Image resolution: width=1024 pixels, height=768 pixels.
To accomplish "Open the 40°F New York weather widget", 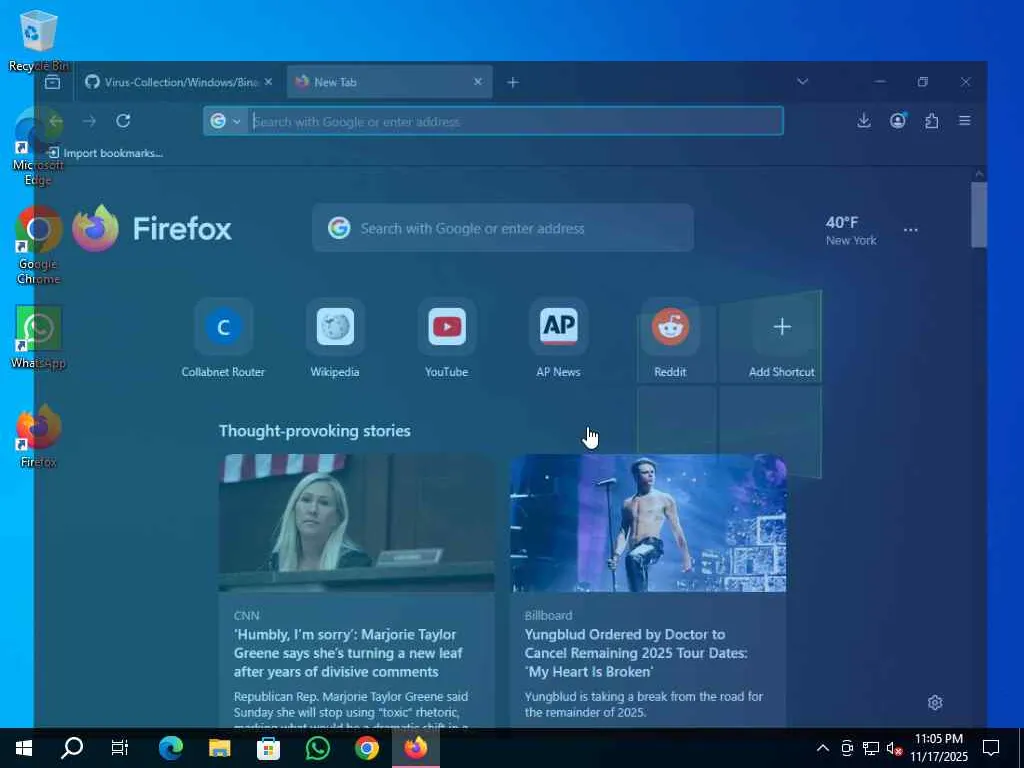I will coord(851,231).
